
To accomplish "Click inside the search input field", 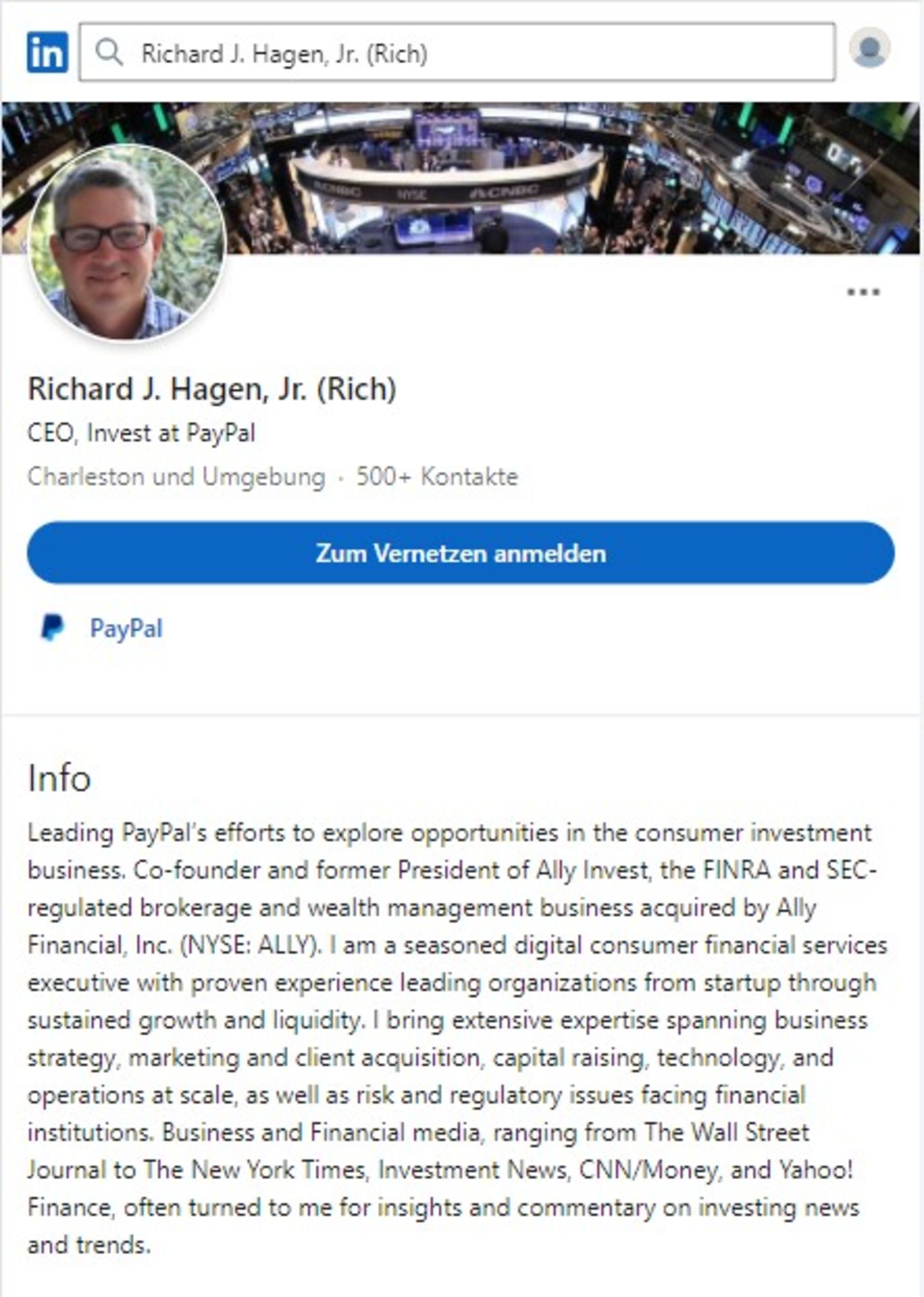I will 398,53.
